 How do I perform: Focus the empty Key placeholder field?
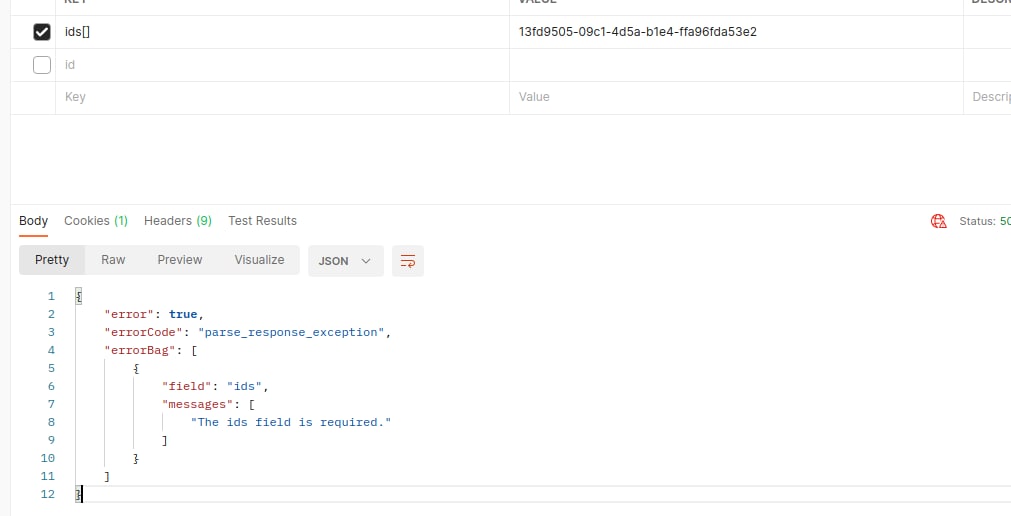pos(280,97)
